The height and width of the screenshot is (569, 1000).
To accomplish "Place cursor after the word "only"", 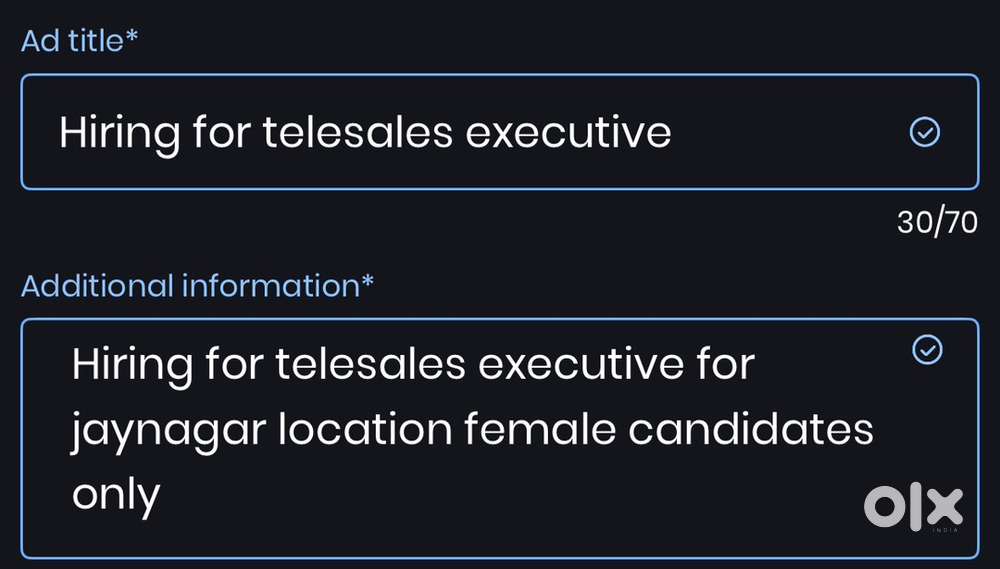I will pos(162,496).
